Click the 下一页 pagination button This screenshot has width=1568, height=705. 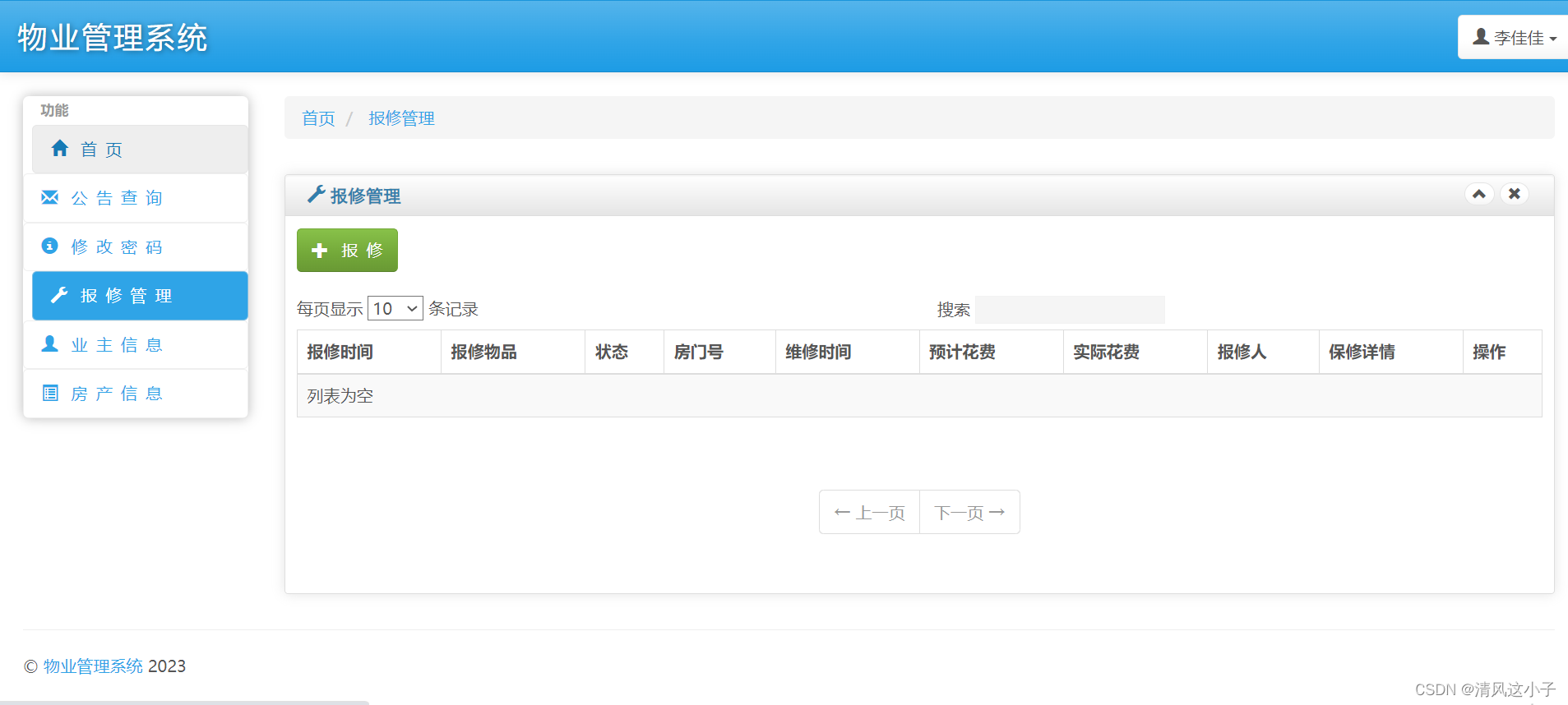969,512
